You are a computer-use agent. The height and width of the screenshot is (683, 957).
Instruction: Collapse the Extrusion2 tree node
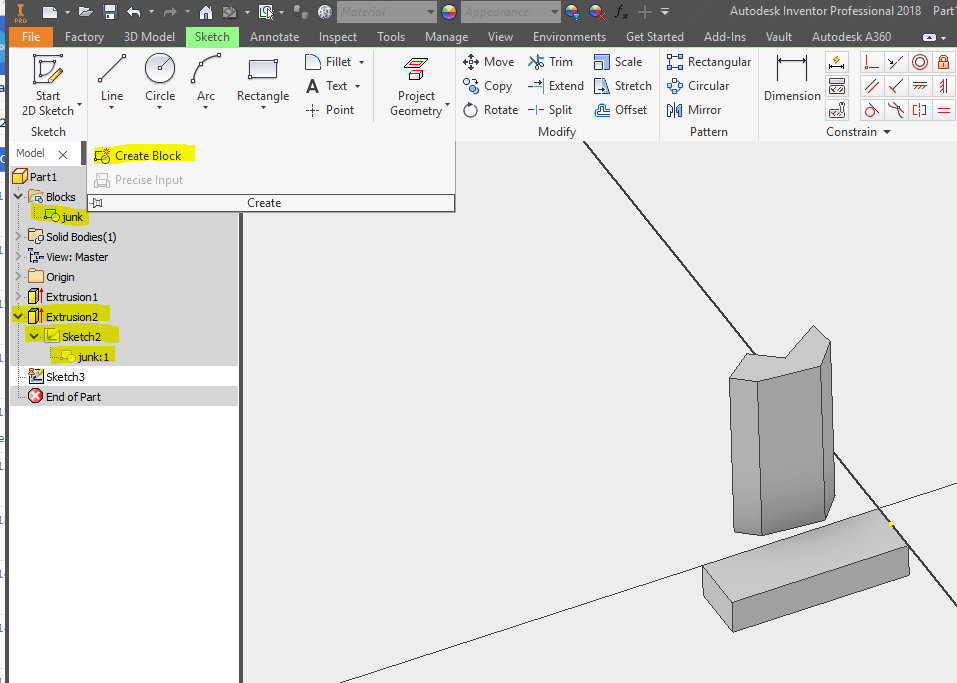coord(18,316)
